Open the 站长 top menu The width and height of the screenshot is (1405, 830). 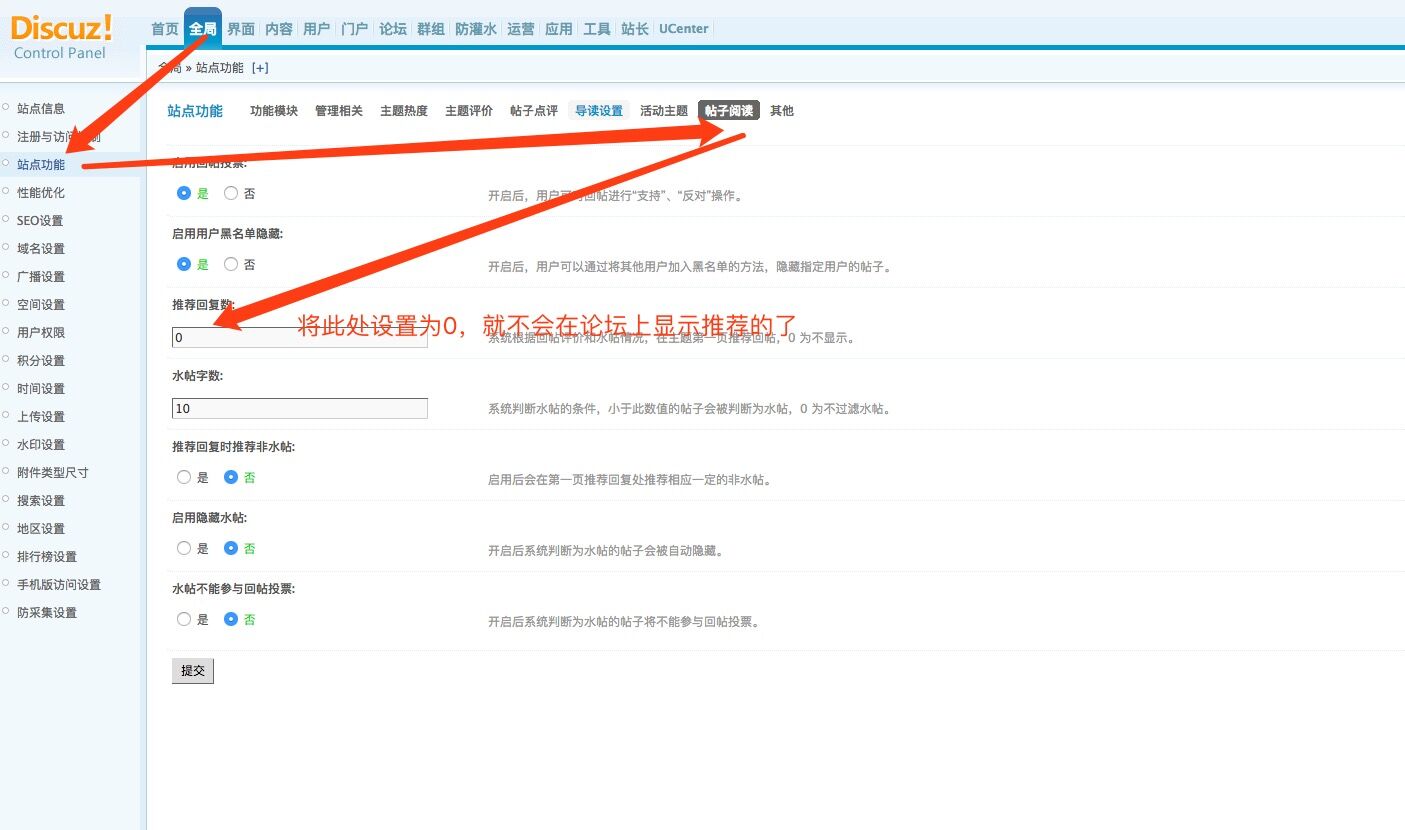634,29
